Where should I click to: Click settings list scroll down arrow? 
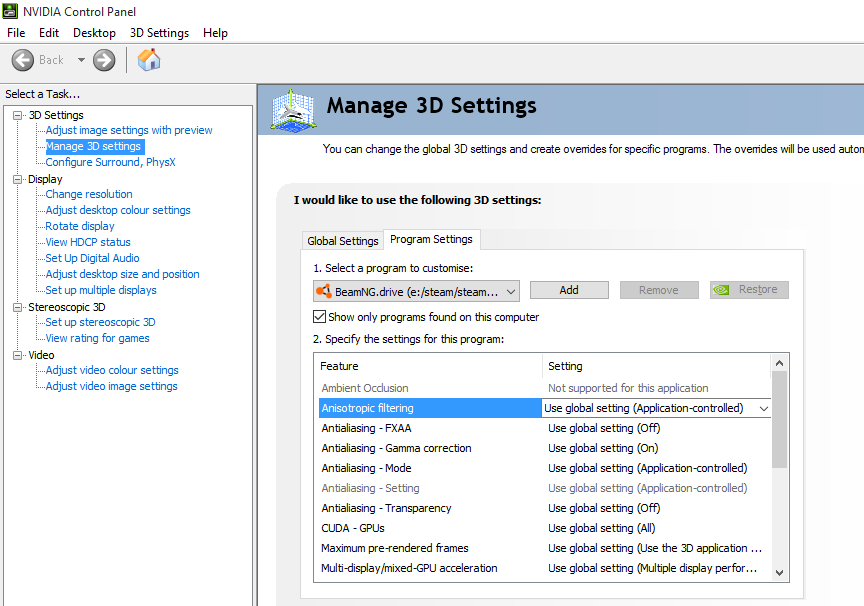(x=779, y=572)
